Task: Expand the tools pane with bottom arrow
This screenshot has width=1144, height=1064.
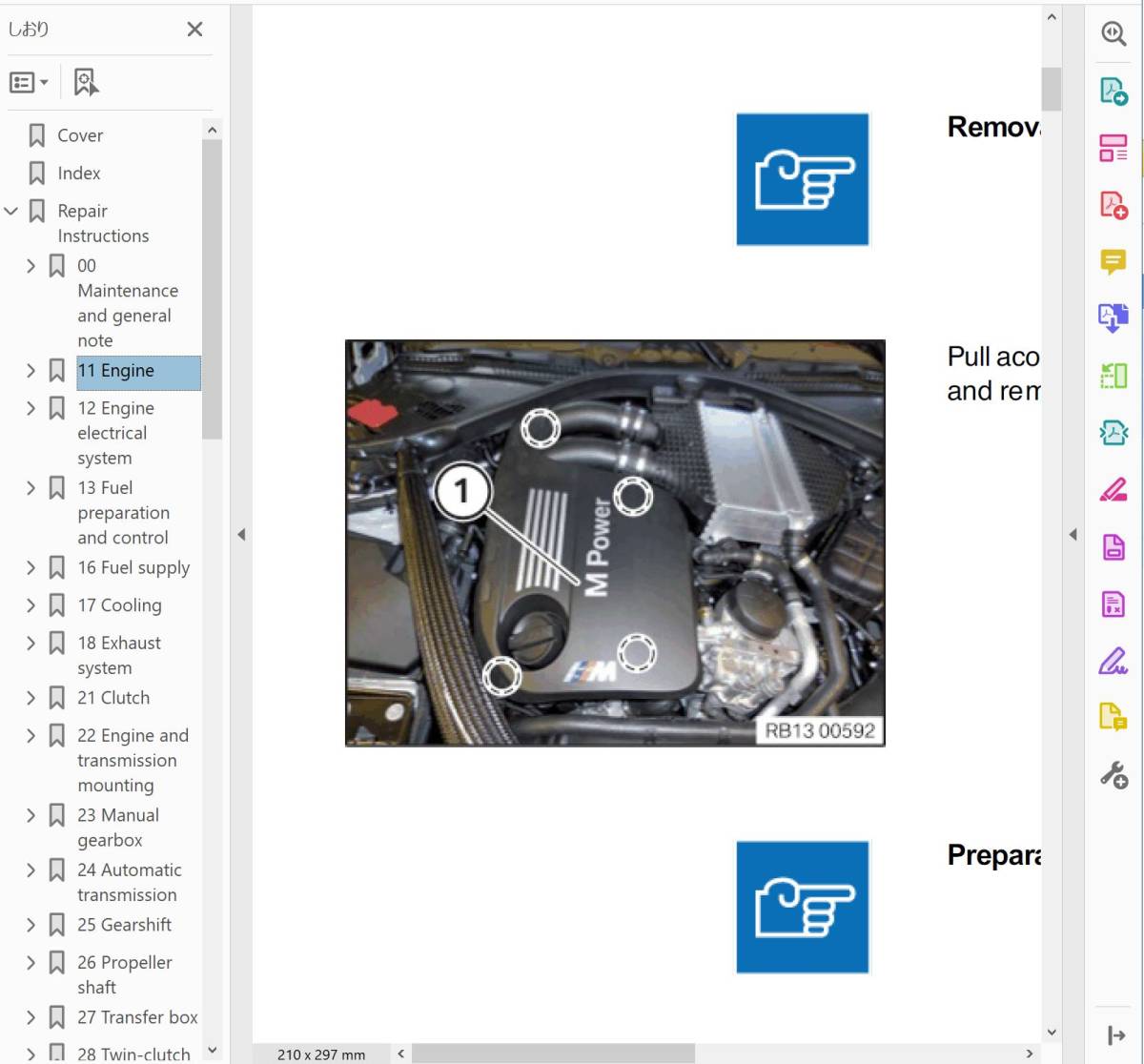Action: click(1116, 1035)
